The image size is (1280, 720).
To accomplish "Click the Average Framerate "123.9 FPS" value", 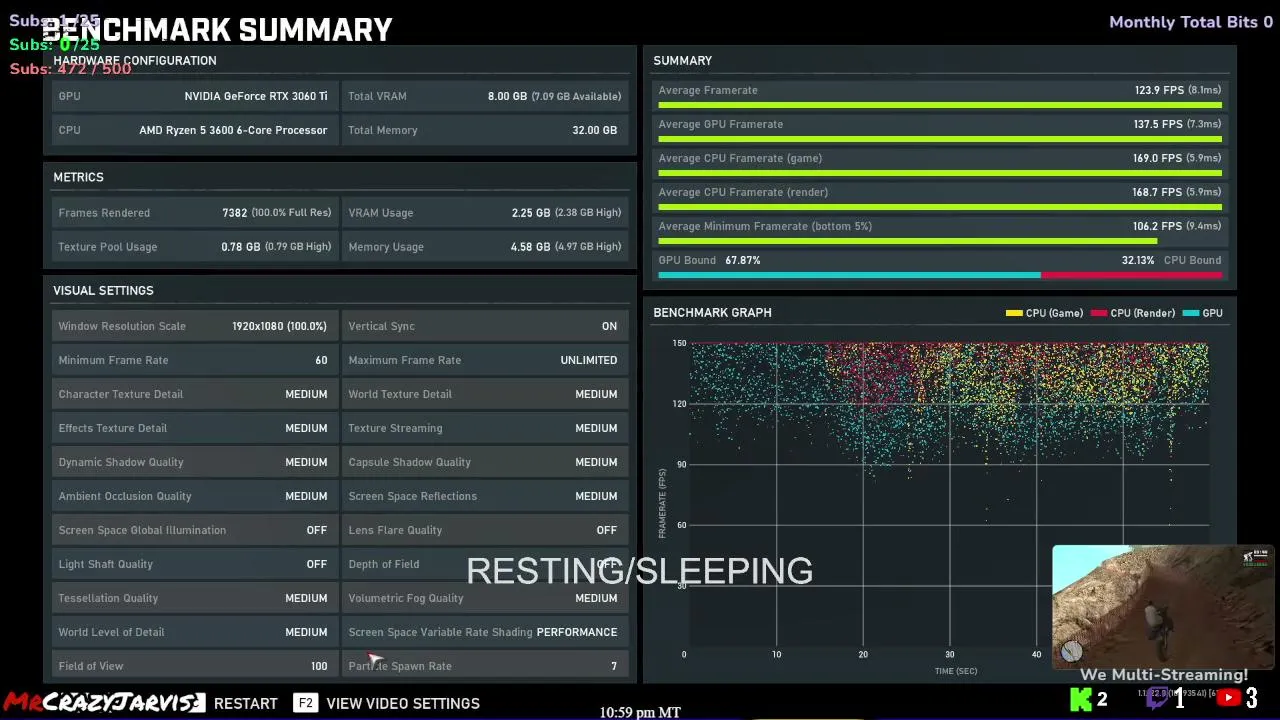I will (x=1158, y=90).
